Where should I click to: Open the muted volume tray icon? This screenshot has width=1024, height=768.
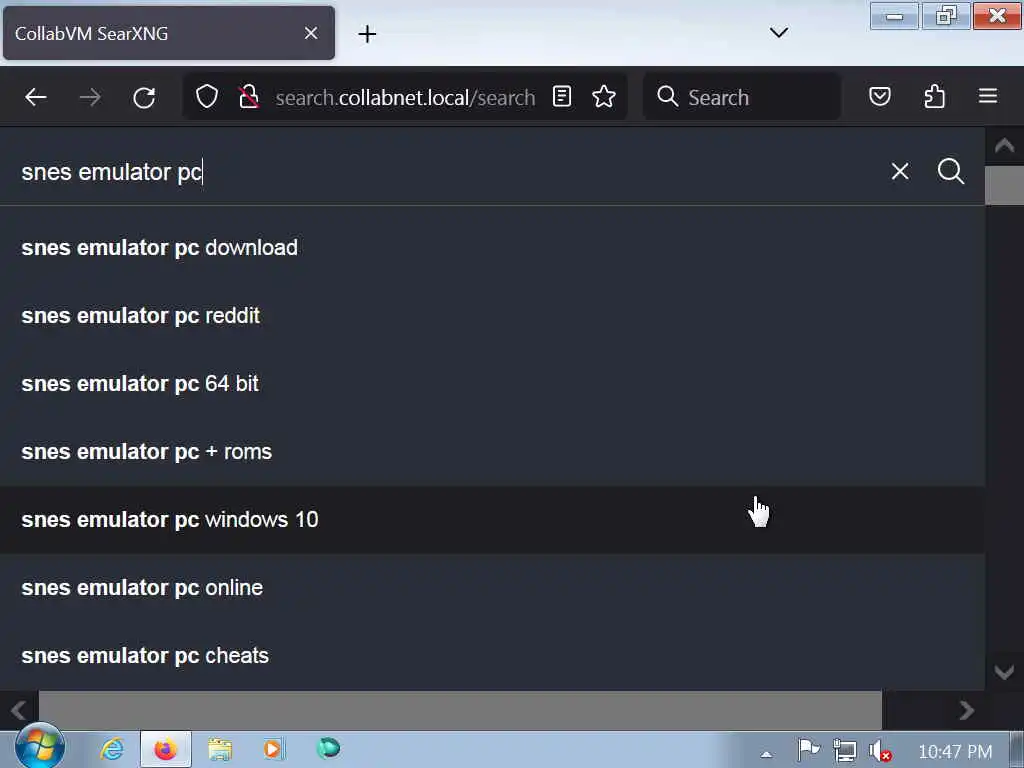880,751
